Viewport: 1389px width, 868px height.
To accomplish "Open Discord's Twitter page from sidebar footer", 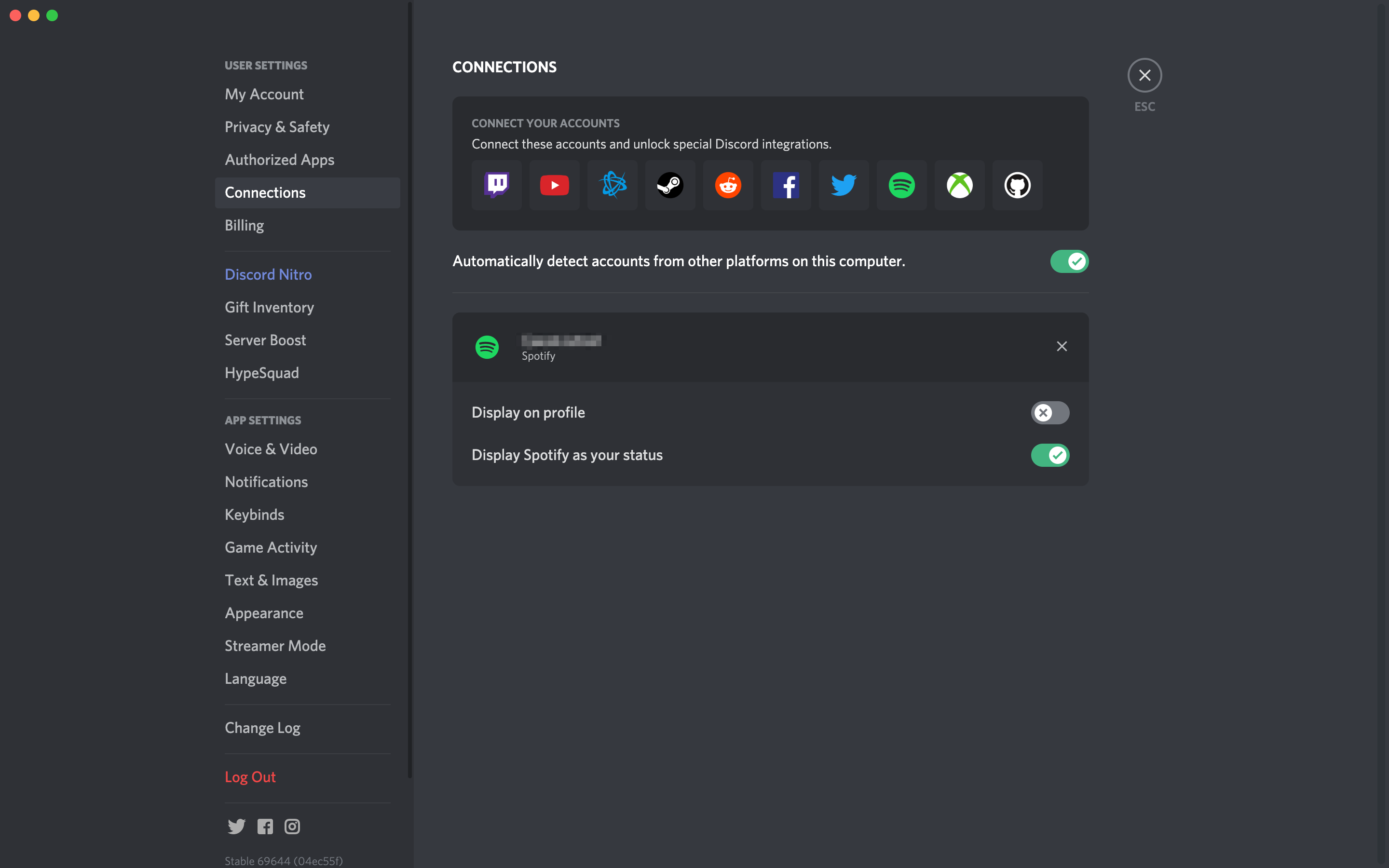I will point(236,826).
